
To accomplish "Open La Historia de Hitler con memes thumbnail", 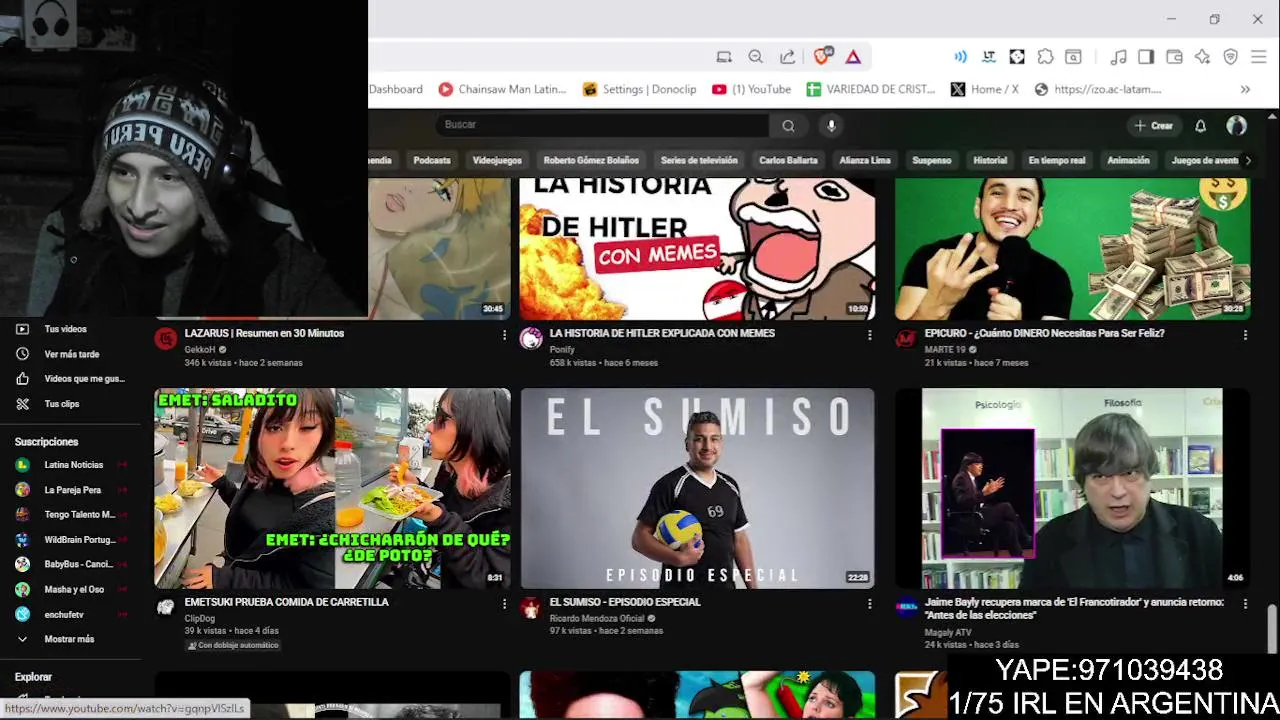I will [697, 249].
